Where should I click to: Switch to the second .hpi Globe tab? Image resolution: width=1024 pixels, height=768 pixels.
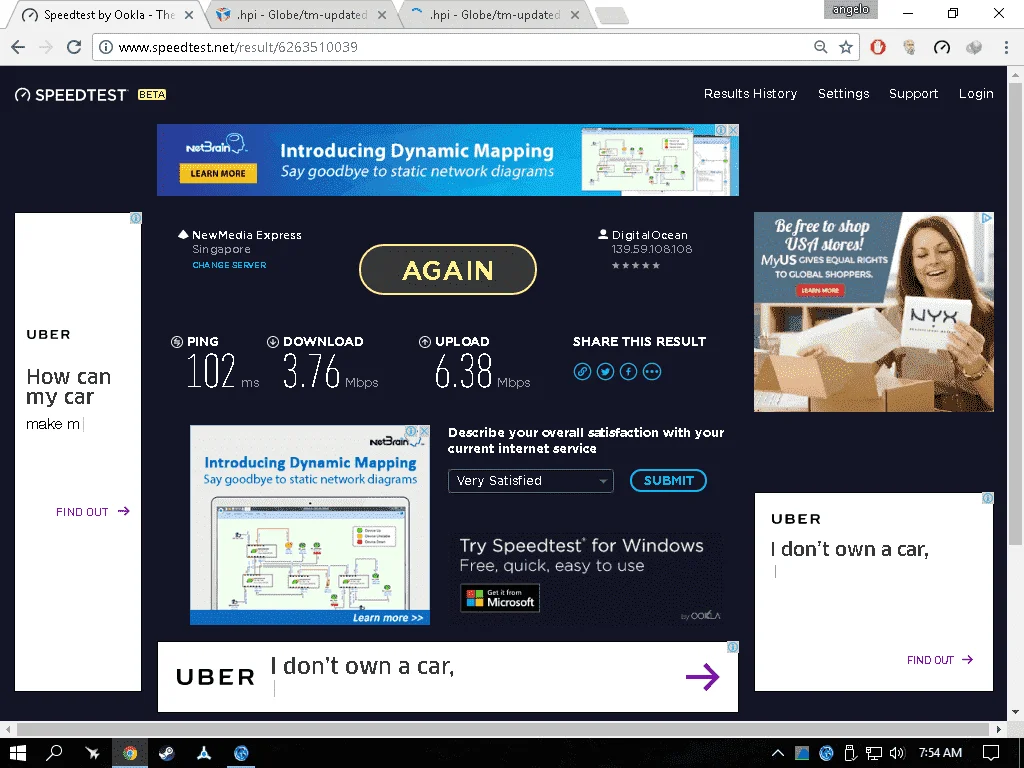tap(300, 14)
